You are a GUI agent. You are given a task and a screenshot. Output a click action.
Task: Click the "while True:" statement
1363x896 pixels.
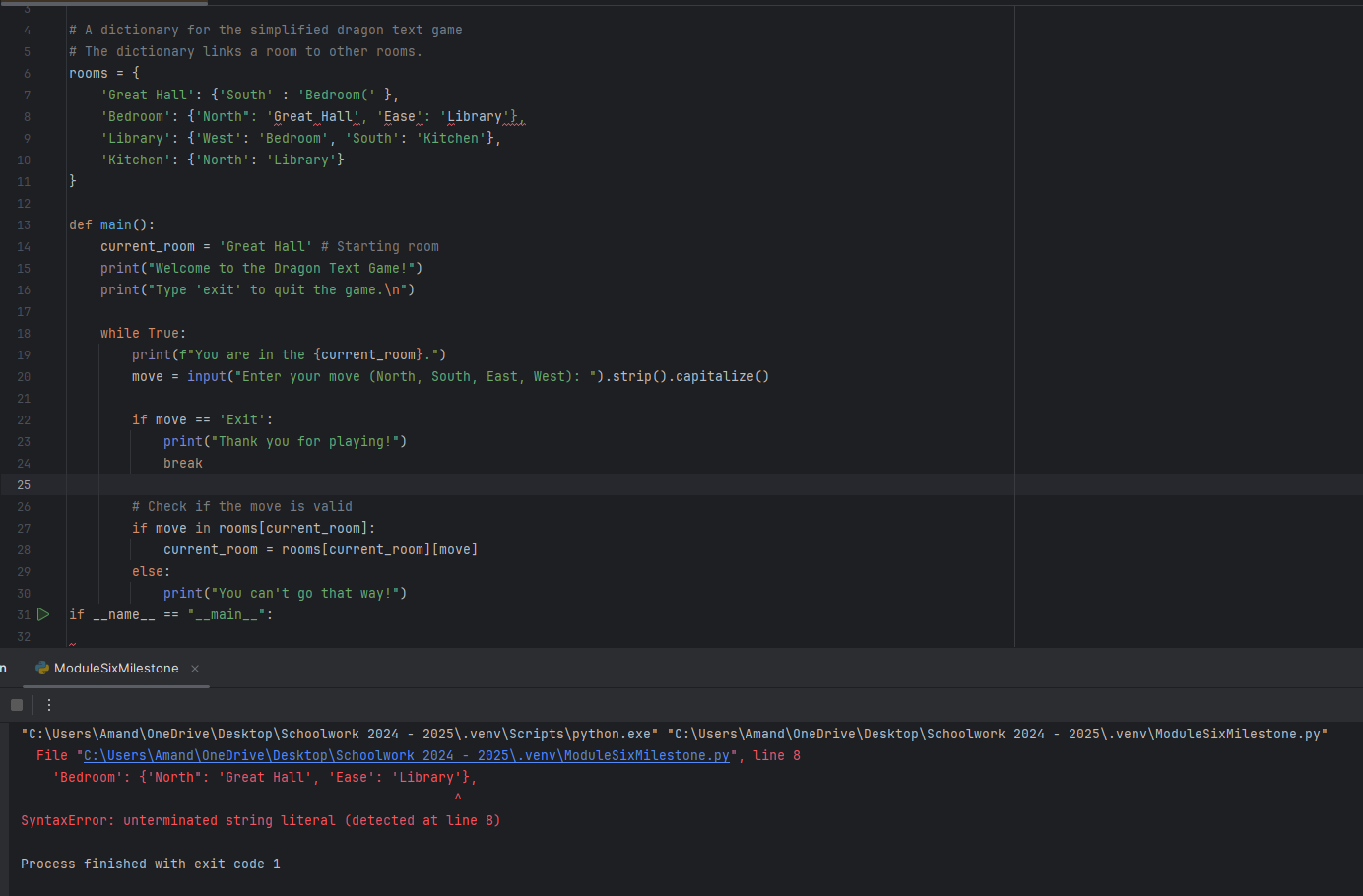(x=144, y=334)
